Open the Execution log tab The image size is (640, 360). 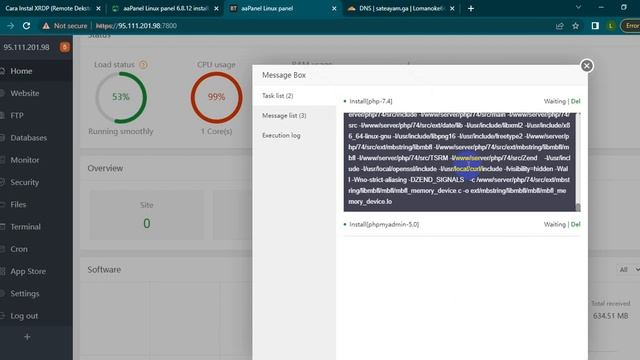(294, 135)
